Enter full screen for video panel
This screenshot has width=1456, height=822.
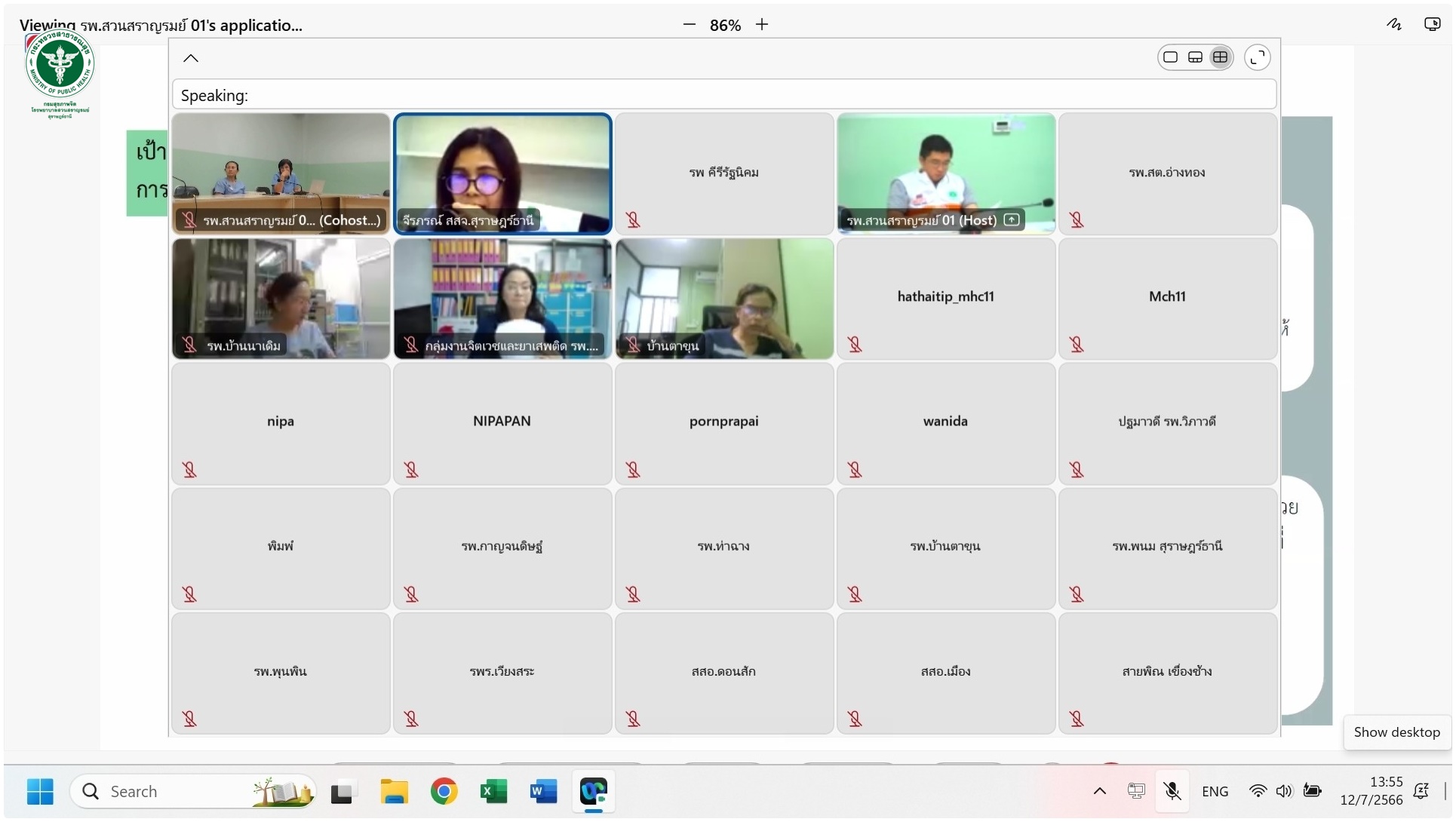1258,57
